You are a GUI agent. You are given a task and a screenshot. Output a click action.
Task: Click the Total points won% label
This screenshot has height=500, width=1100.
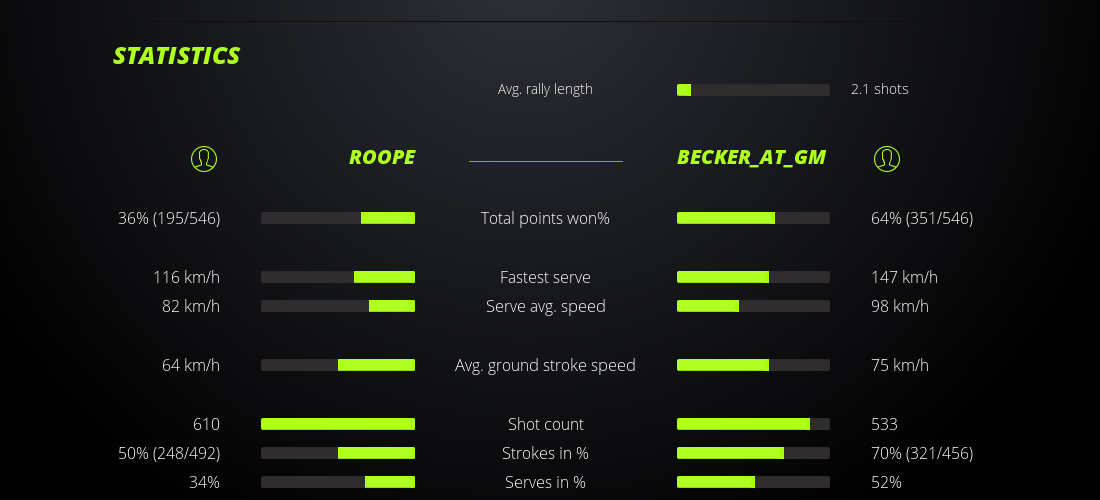click(x=545, y=218)
